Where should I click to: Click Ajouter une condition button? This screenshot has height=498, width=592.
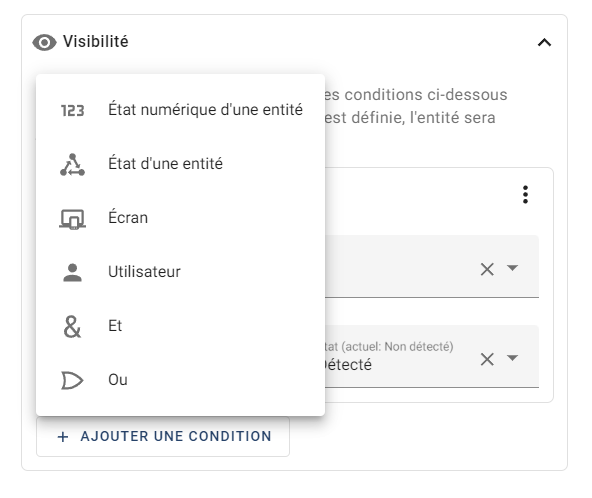(x=163, y=436)
